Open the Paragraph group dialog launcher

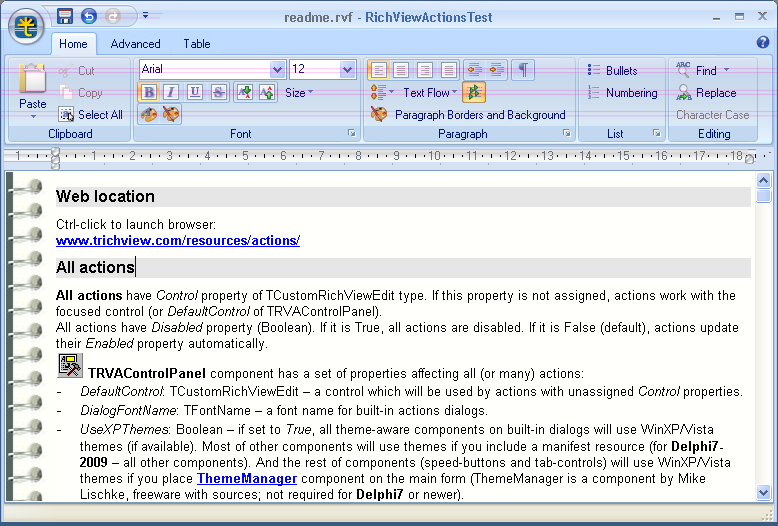click(567, 133)
